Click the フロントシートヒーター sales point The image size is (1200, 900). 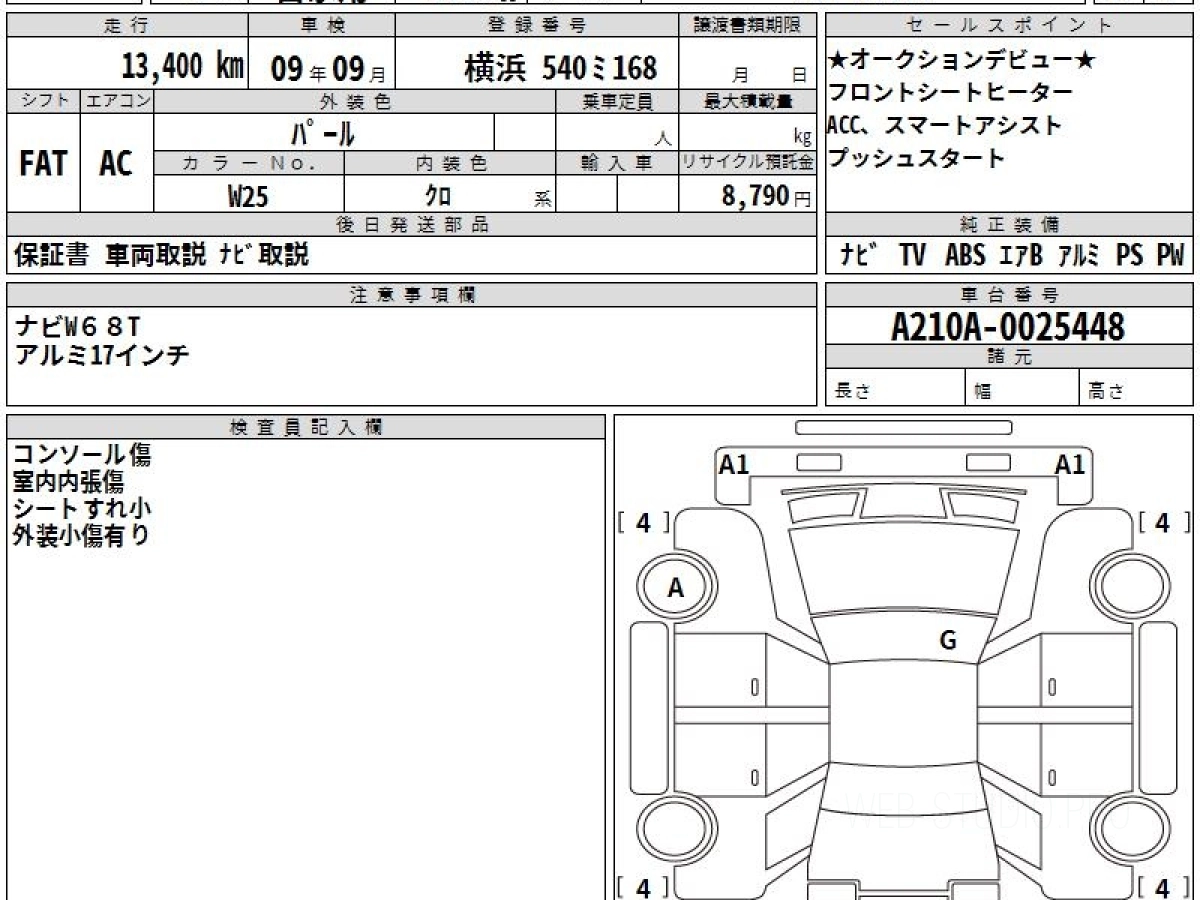click(x=950, y=93)
